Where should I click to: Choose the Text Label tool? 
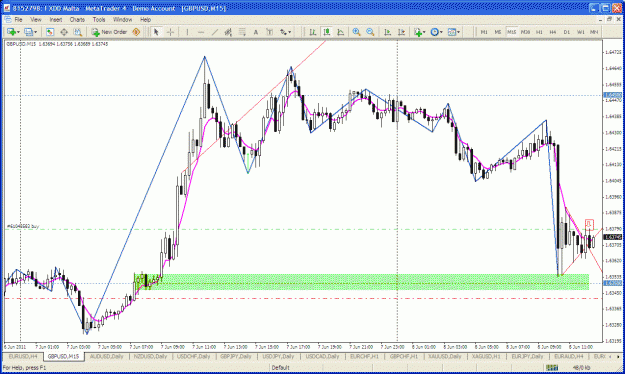point(269,32)
